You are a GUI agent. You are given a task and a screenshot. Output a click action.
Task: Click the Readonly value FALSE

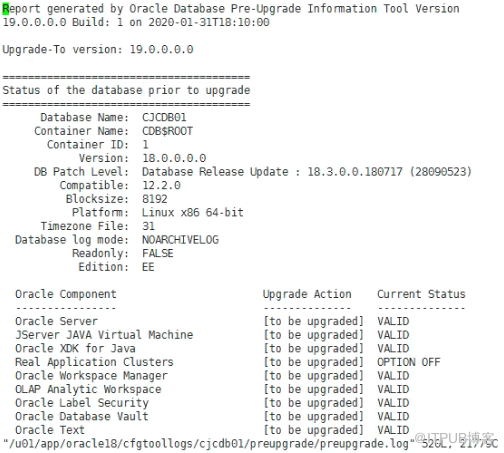(158, 253)
